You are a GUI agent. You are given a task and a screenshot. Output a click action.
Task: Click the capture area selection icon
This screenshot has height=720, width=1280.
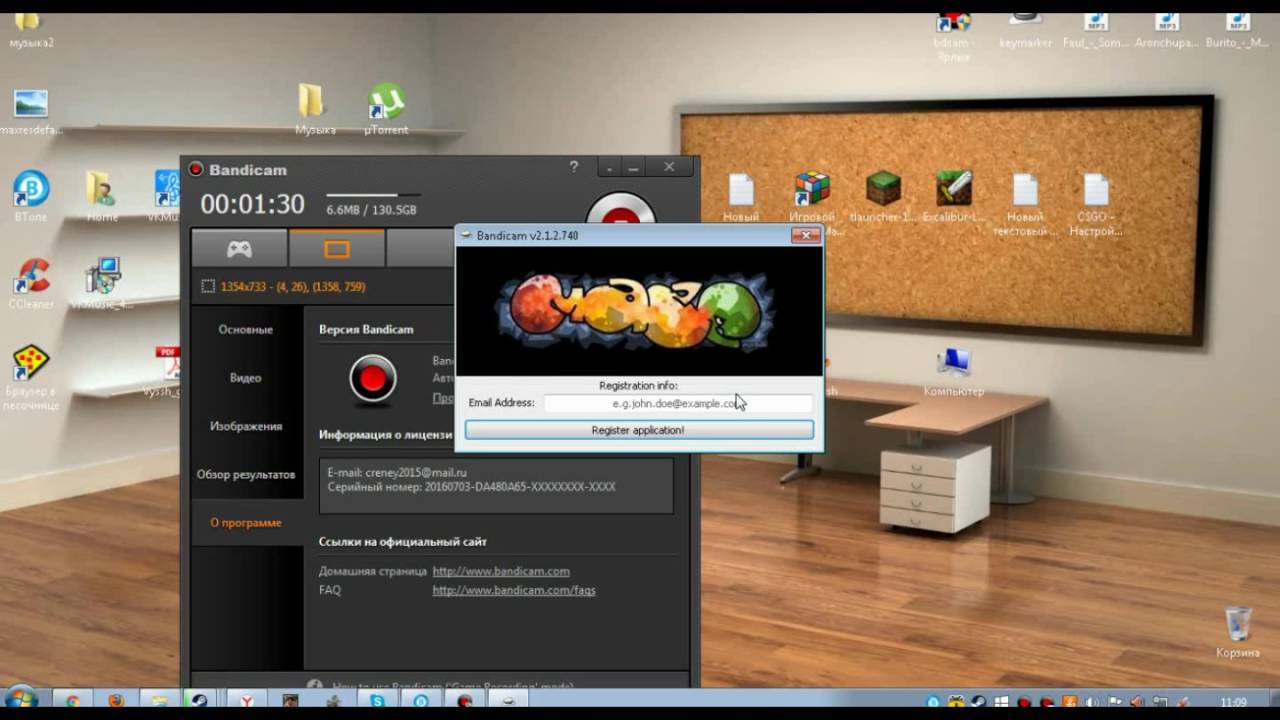pos(208,287)
